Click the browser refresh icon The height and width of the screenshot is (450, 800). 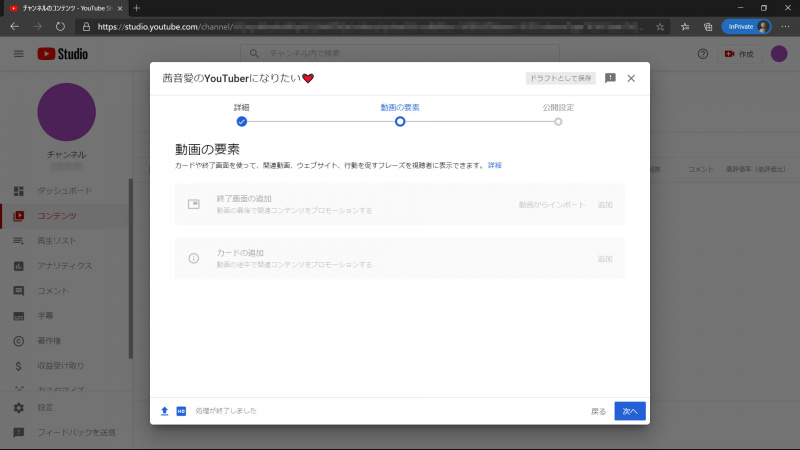60,27
